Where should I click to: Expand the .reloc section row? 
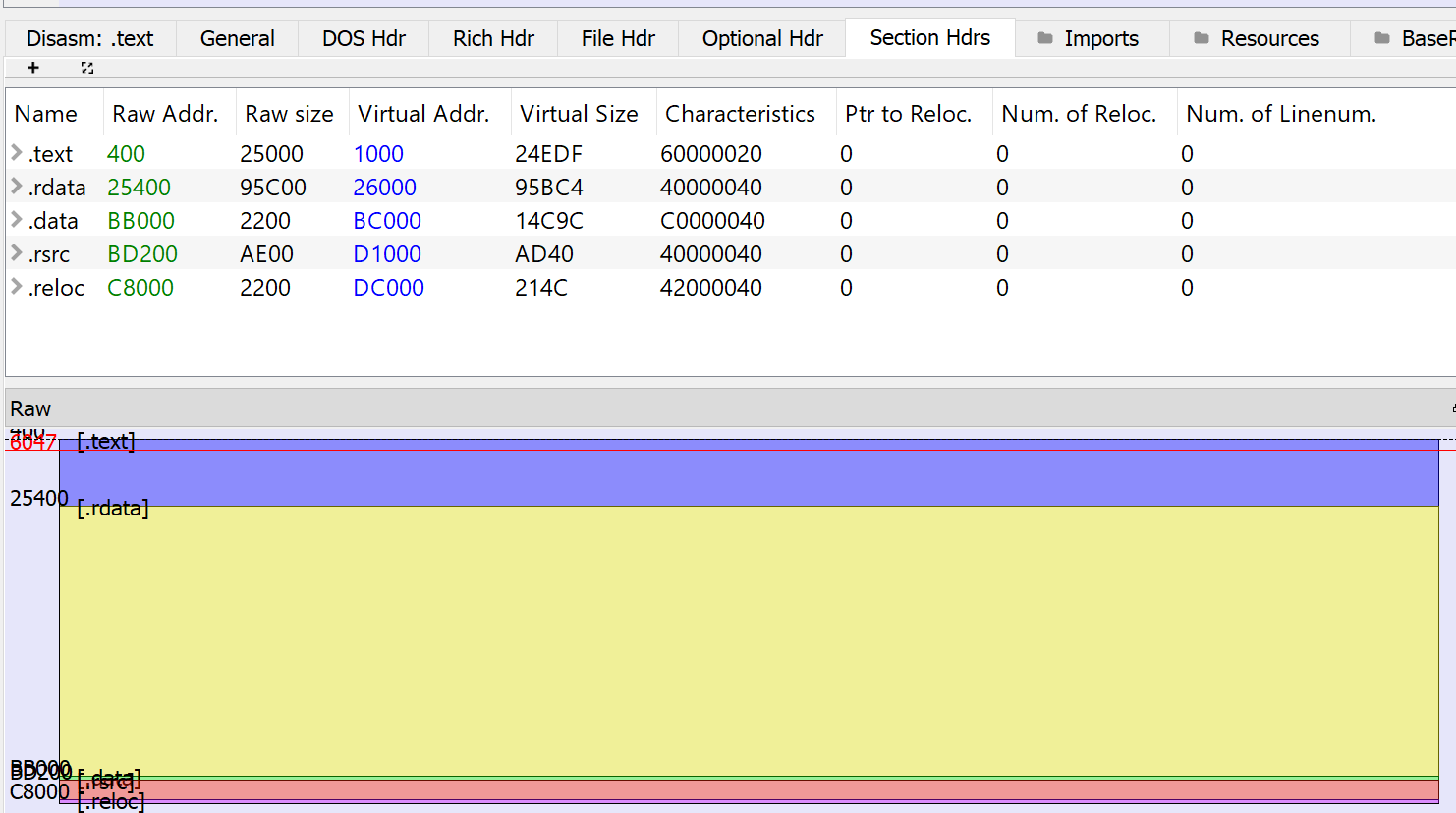tap(17, 287)
